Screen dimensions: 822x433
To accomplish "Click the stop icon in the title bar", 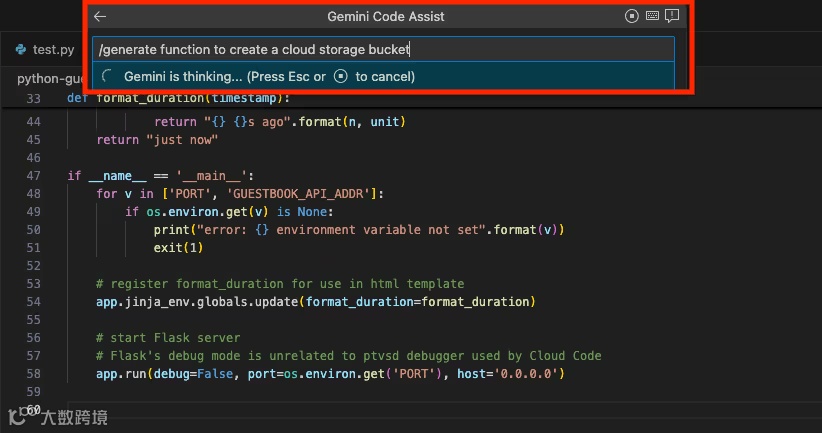I will (631, 16).
